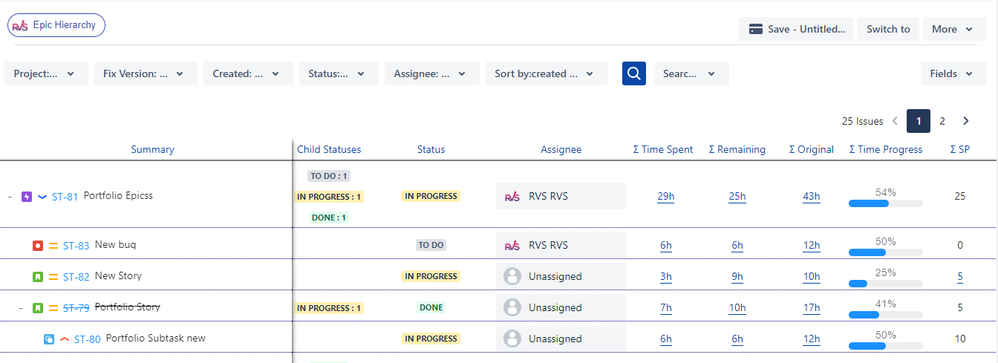Screen dimensions: 998x363
Task: Click the Switch to button
Action: tap(888, 29)
